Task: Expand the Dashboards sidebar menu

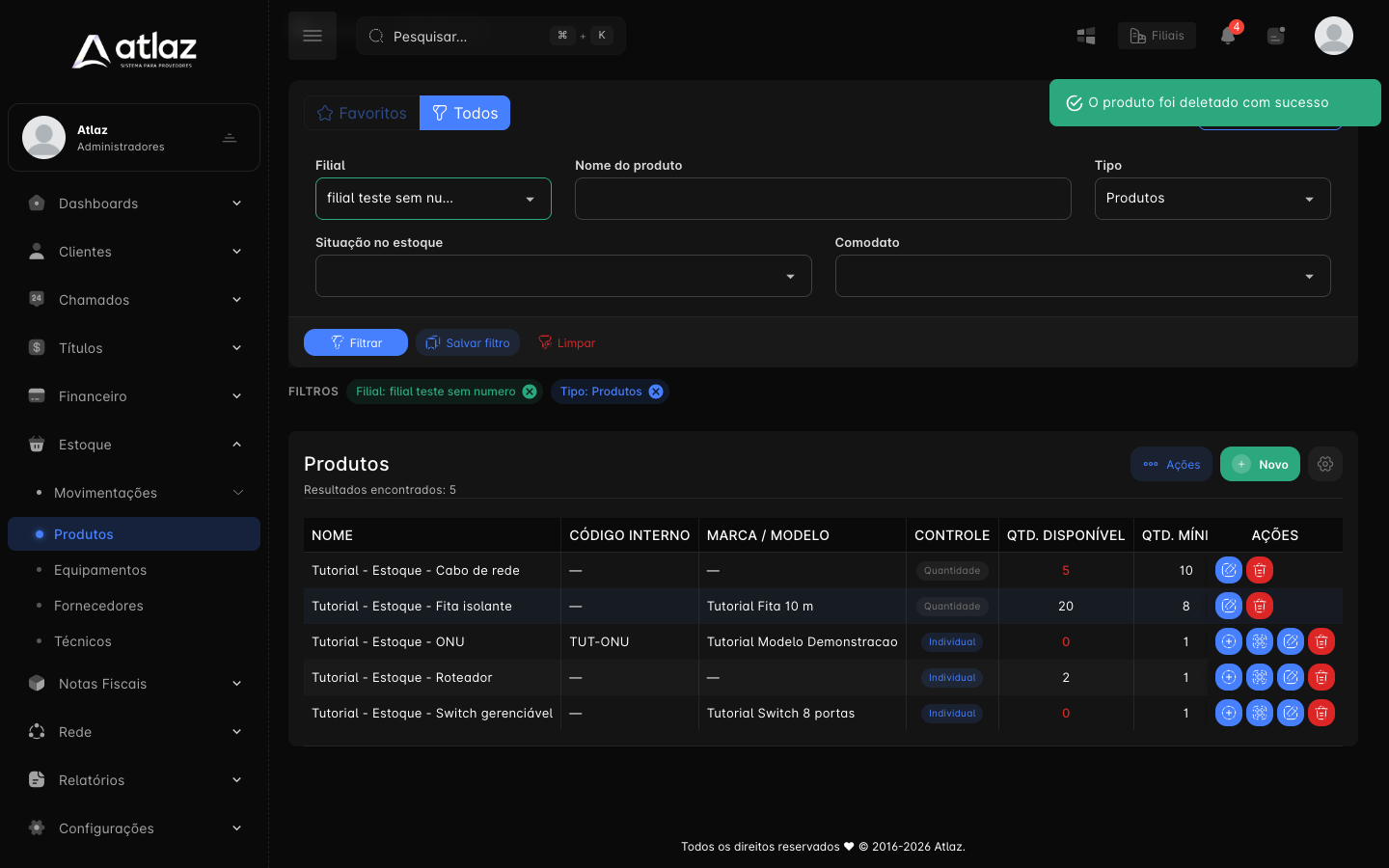Action: pyautogui.click(x=134, y=203)
